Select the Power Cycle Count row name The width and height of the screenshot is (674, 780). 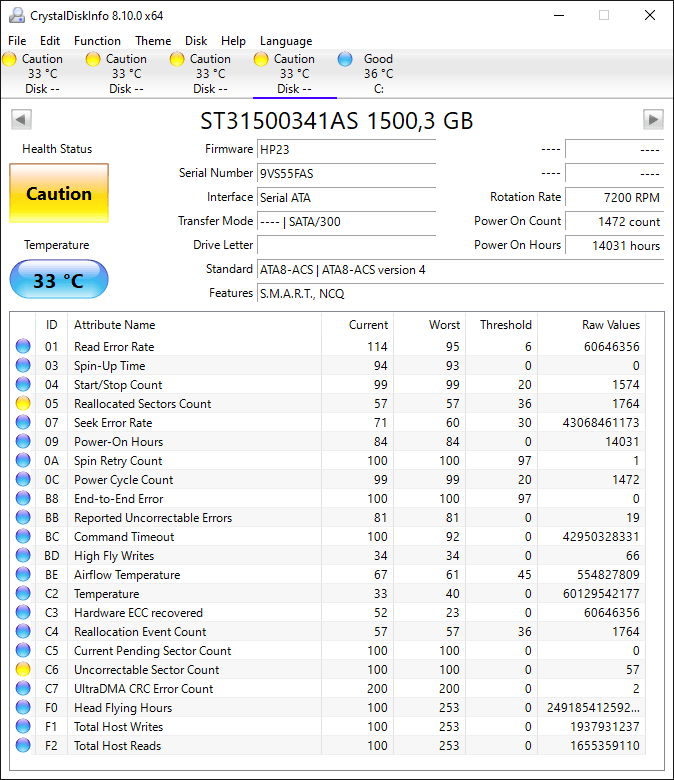point(123,480)
